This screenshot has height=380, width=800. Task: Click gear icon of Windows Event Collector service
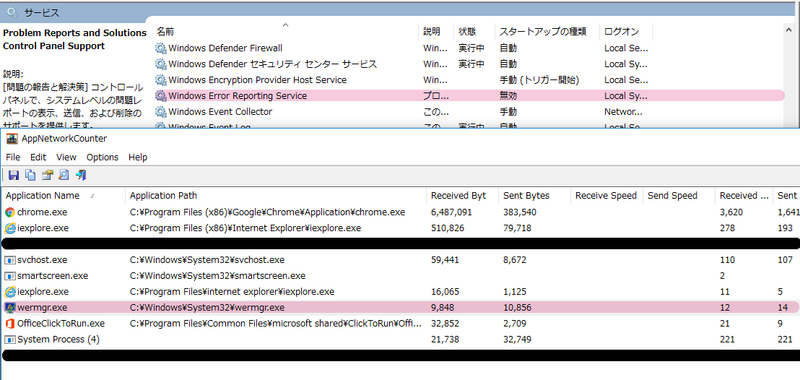(161, 112)
